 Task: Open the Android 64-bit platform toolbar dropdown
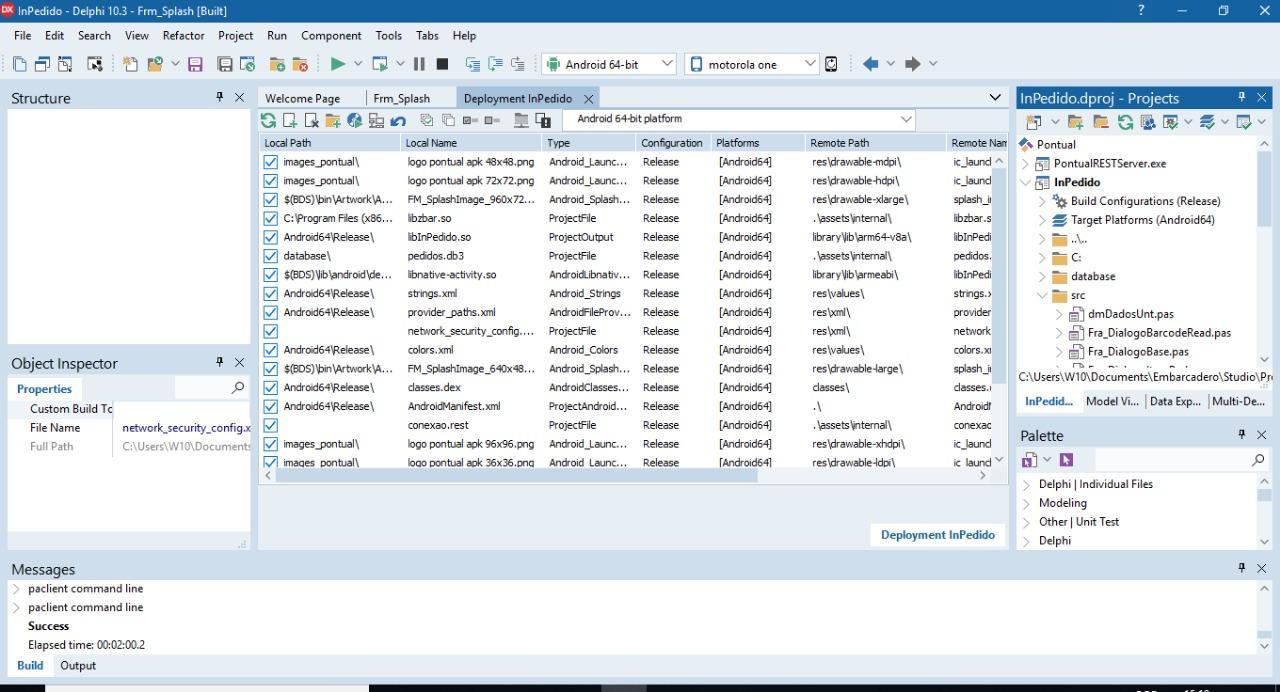point(667,64)
